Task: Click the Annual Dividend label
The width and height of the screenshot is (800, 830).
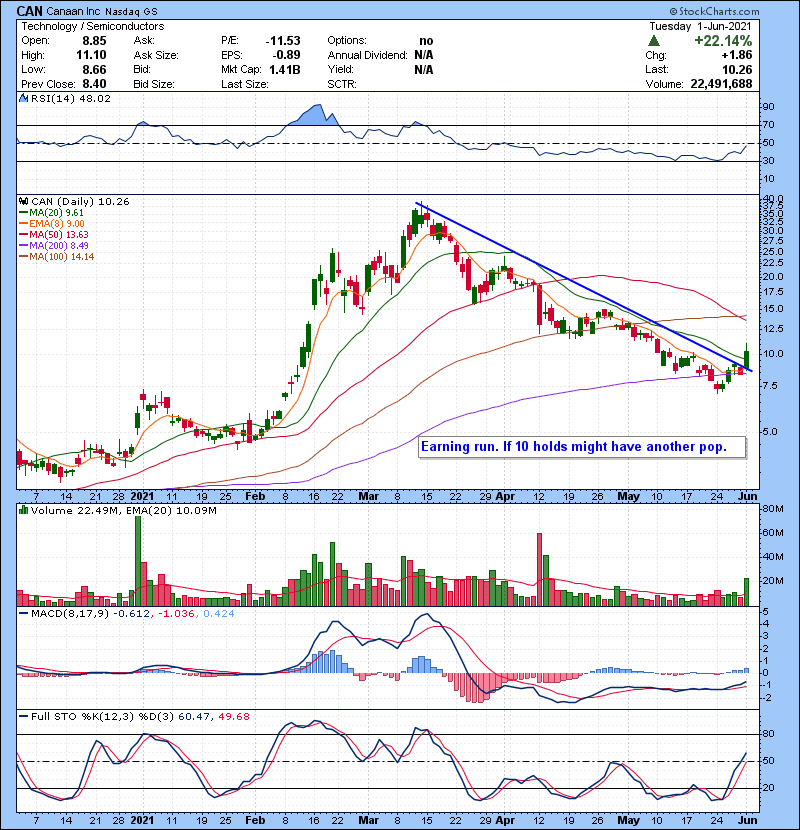Action: [367, 55]
